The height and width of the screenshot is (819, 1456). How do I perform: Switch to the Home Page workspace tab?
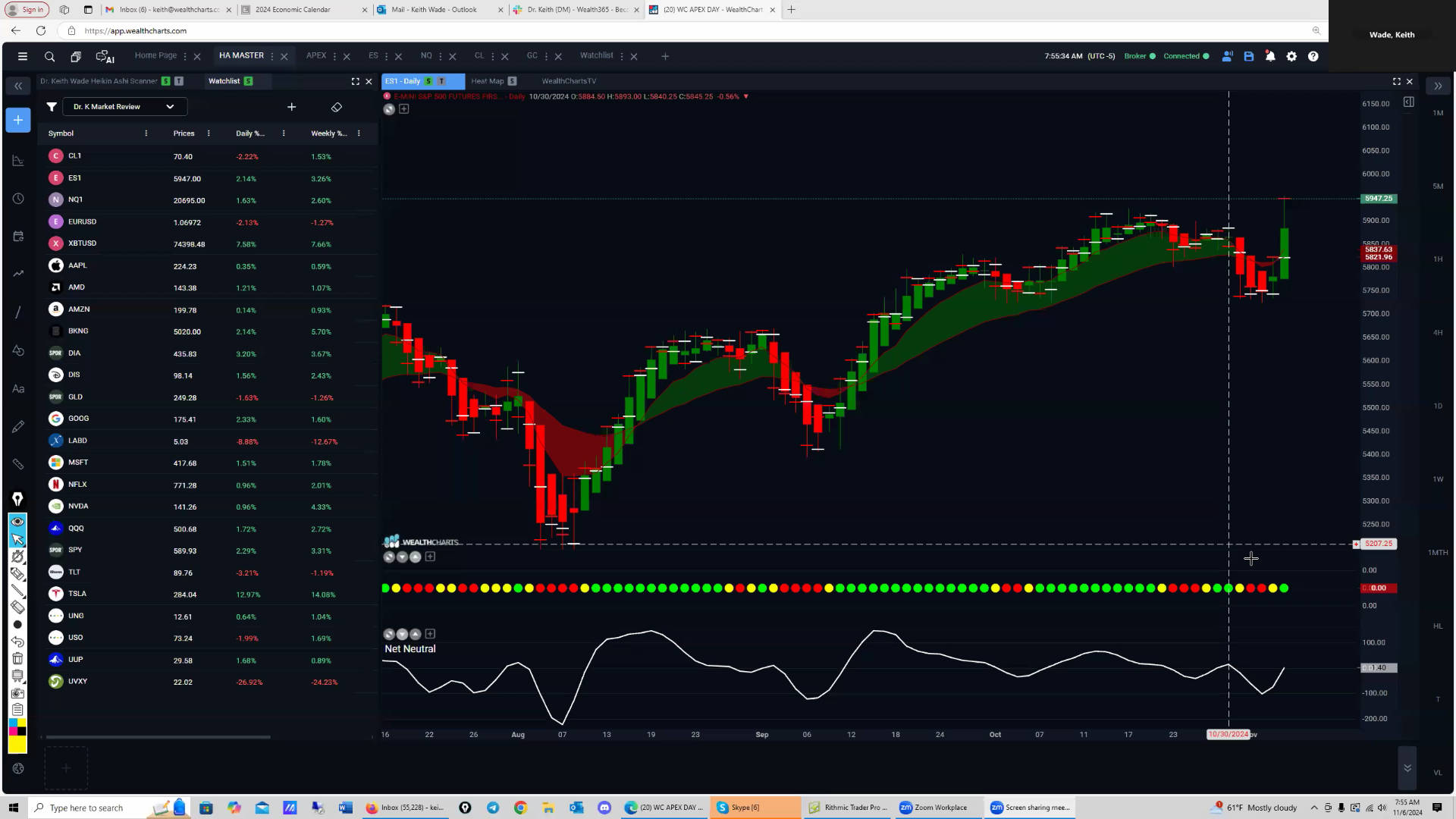point(155,55)
